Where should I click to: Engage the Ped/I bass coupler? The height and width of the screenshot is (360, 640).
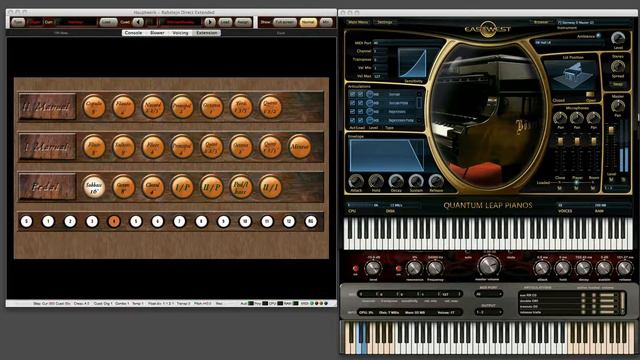click(241, 187)
